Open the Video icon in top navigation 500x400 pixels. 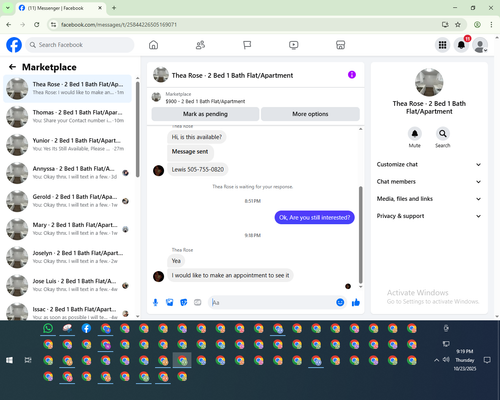coord(294,45)
